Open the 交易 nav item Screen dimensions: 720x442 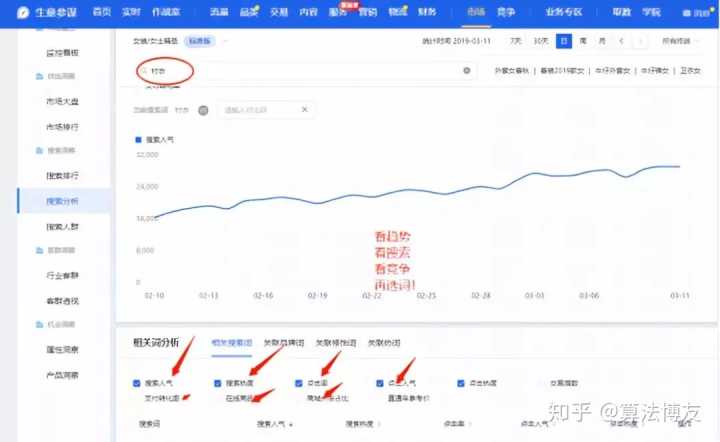[x=279, y=12]
